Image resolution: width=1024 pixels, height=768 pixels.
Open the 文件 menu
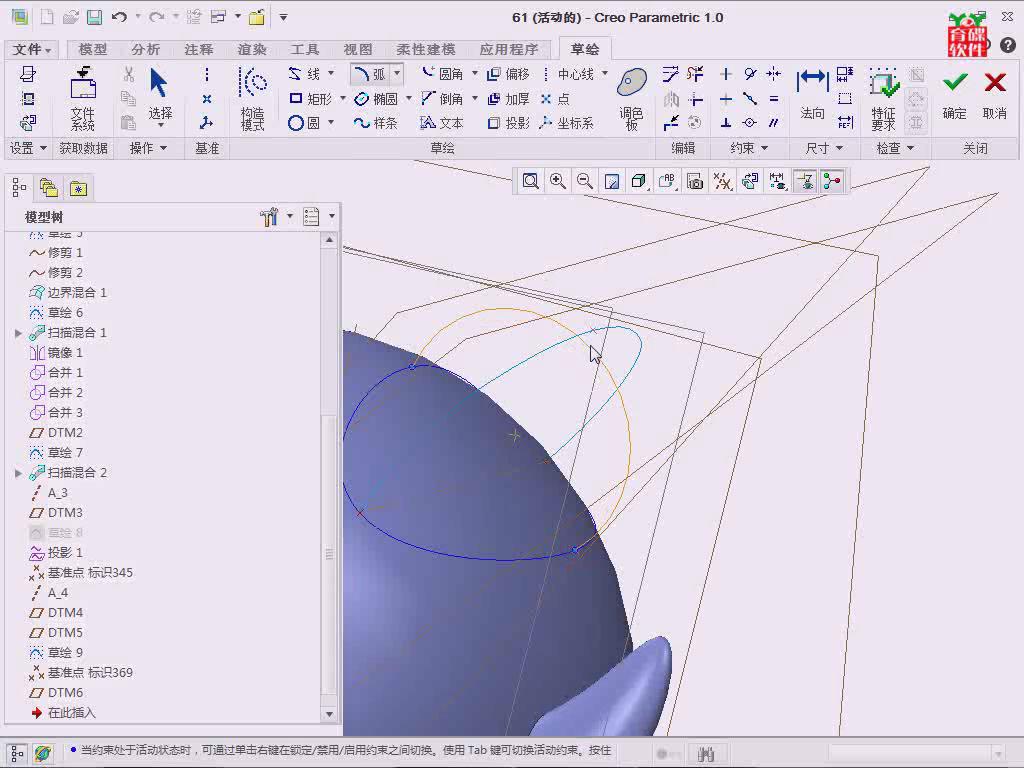click(31, 50)
